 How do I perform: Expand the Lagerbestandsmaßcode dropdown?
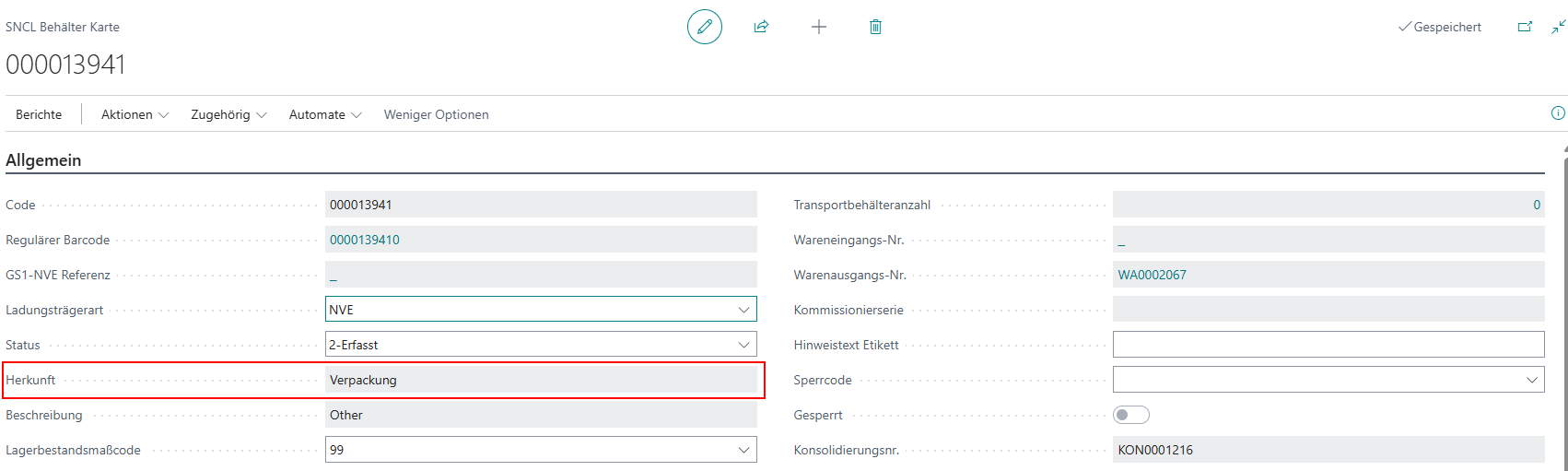pos(743,450)
